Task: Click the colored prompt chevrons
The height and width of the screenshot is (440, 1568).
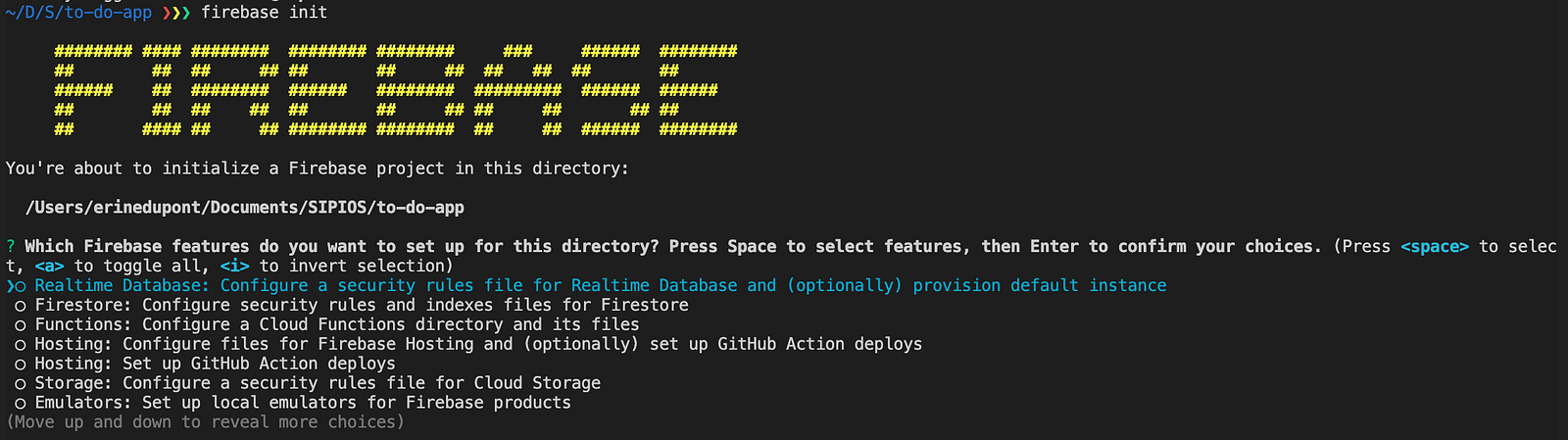Action: click(x=176, y=13)
